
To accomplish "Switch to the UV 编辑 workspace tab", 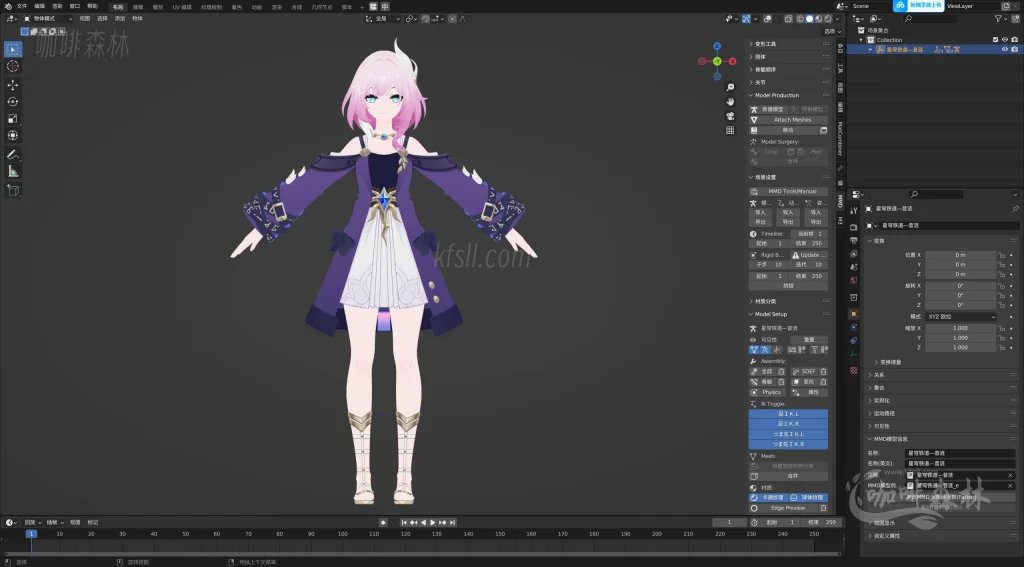I will [x=182, y=7].
